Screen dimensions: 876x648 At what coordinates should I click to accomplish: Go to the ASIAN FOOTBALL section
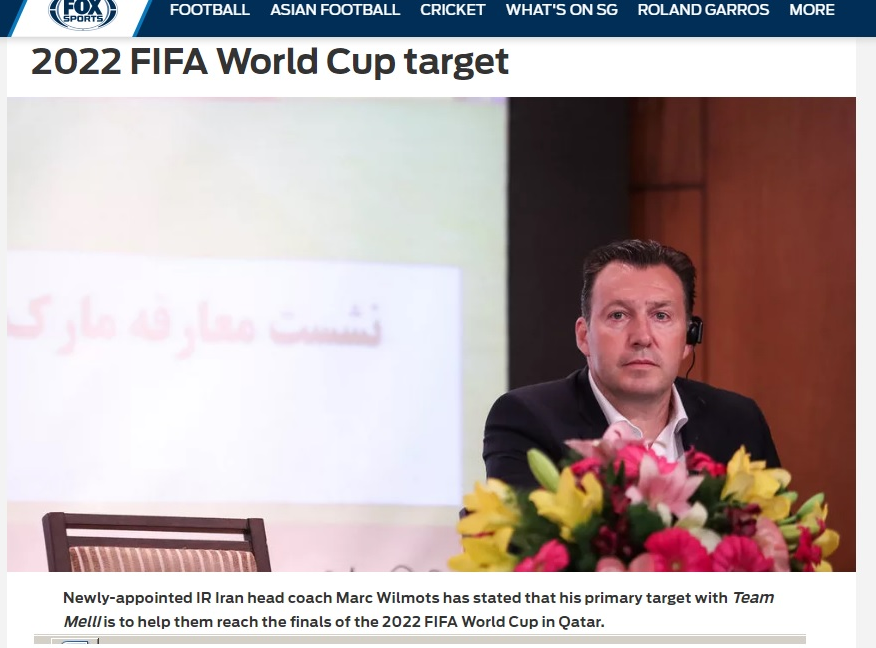(335, 10)
